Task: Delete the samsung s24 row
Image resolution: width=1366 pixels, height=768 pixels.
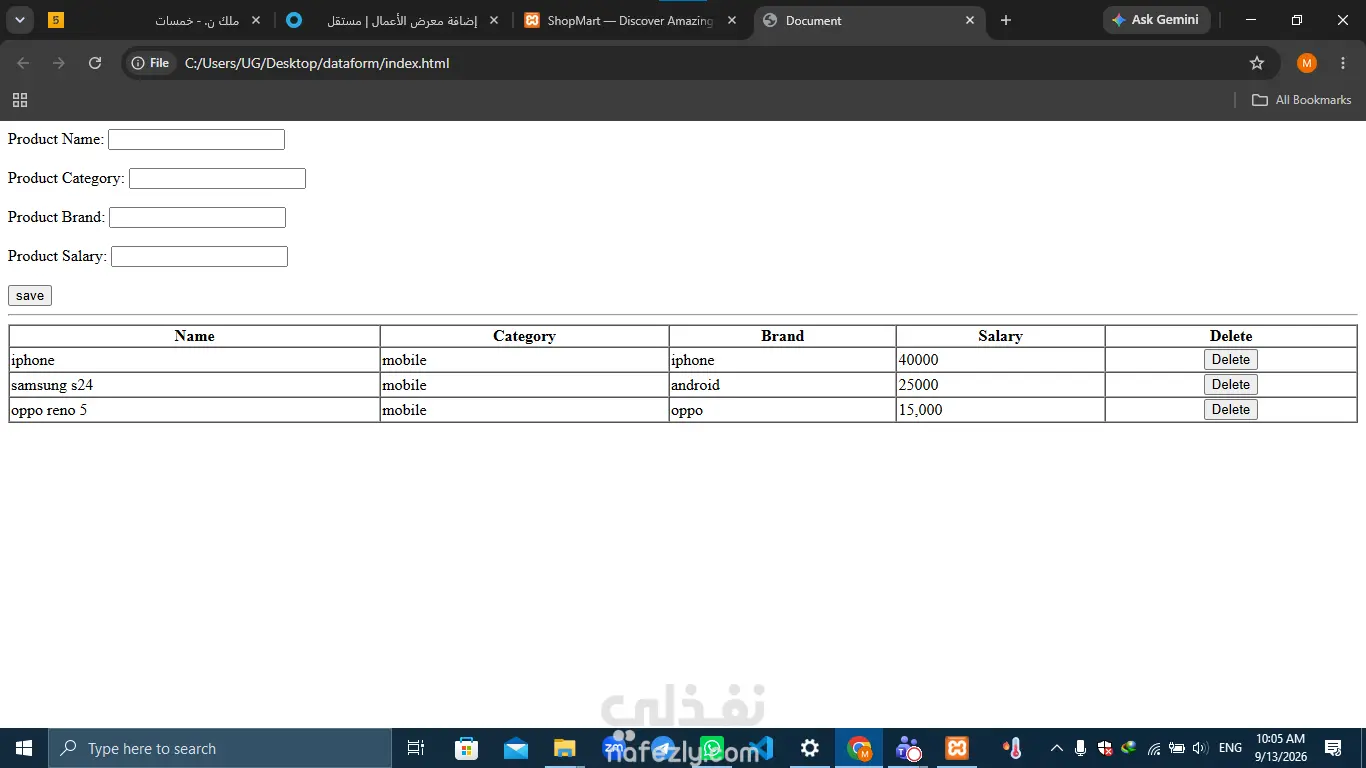Action: 1231,384
